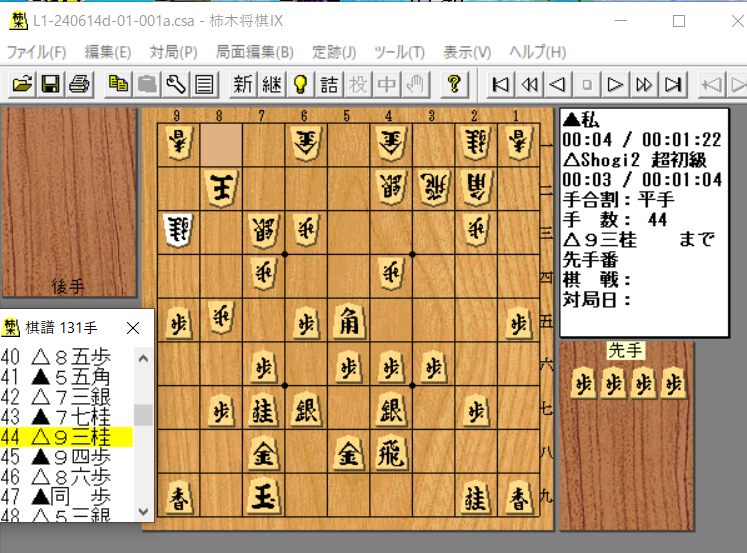This screenshot has width=747, height=553.
Task: Open settings with the wrench icon
Action: (x=176, y=85)
